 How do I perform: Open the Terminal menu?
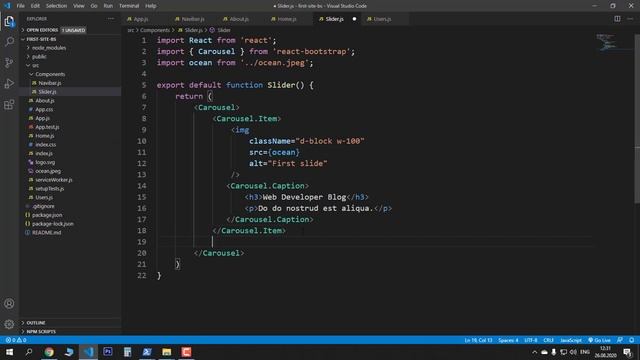(x=129, y=6)
